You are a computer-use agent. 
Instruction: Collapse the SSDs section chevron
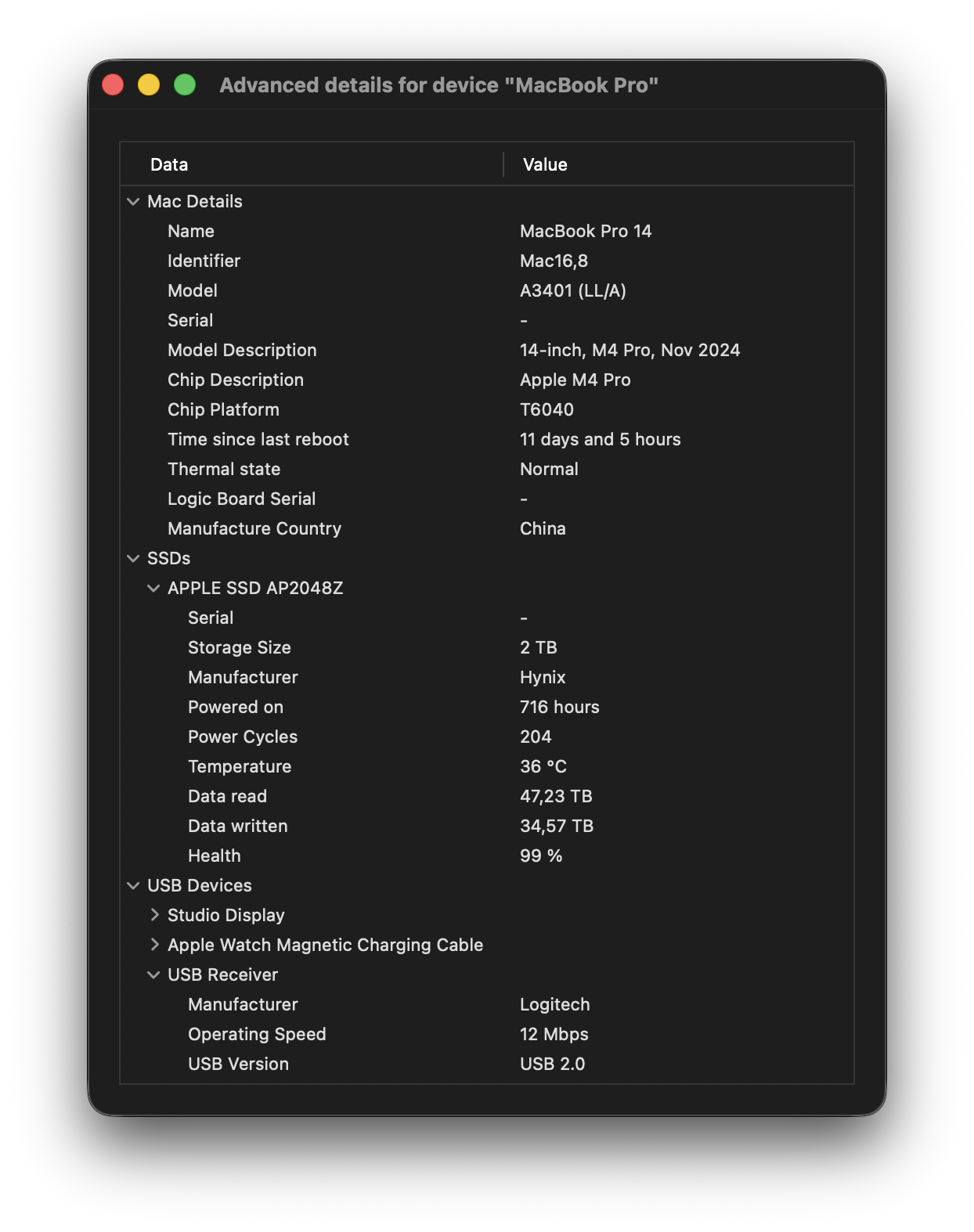[133, 559]
